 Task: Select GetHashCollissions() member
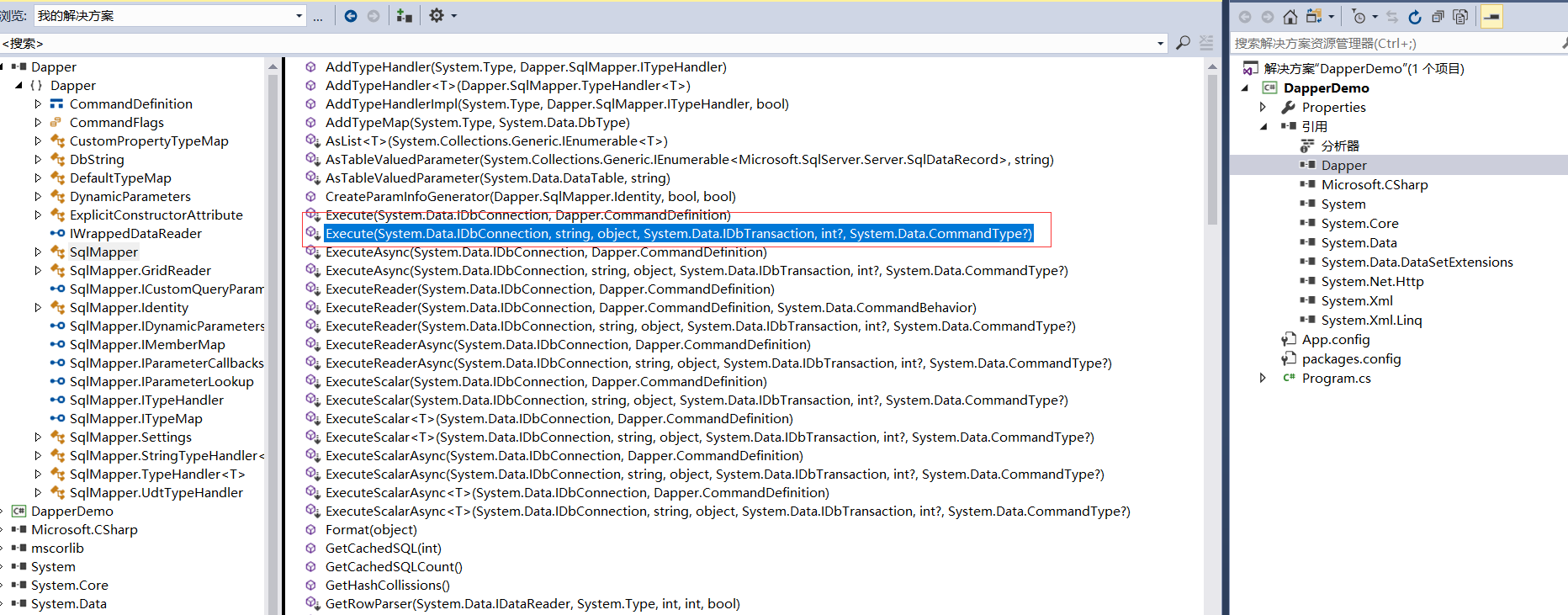388,585
